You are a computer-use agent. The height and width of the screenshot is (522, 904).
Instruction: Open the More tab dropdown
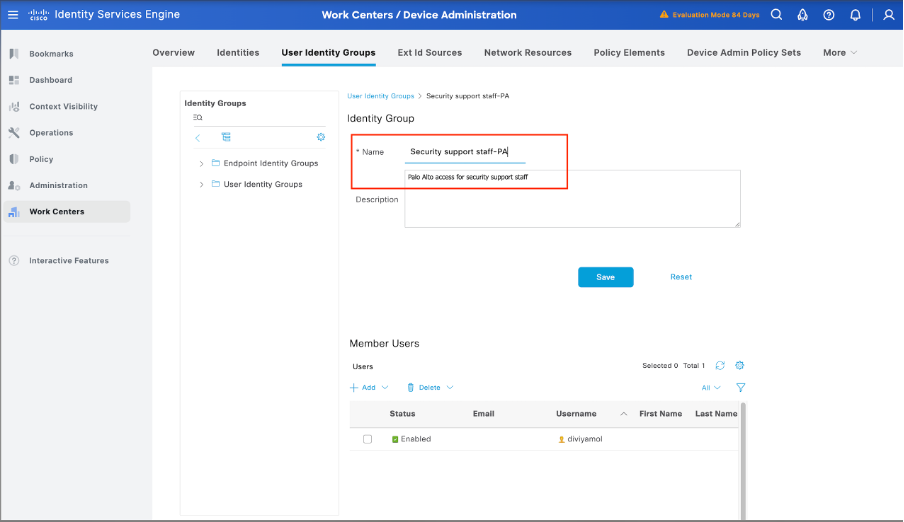coord(840,52)
